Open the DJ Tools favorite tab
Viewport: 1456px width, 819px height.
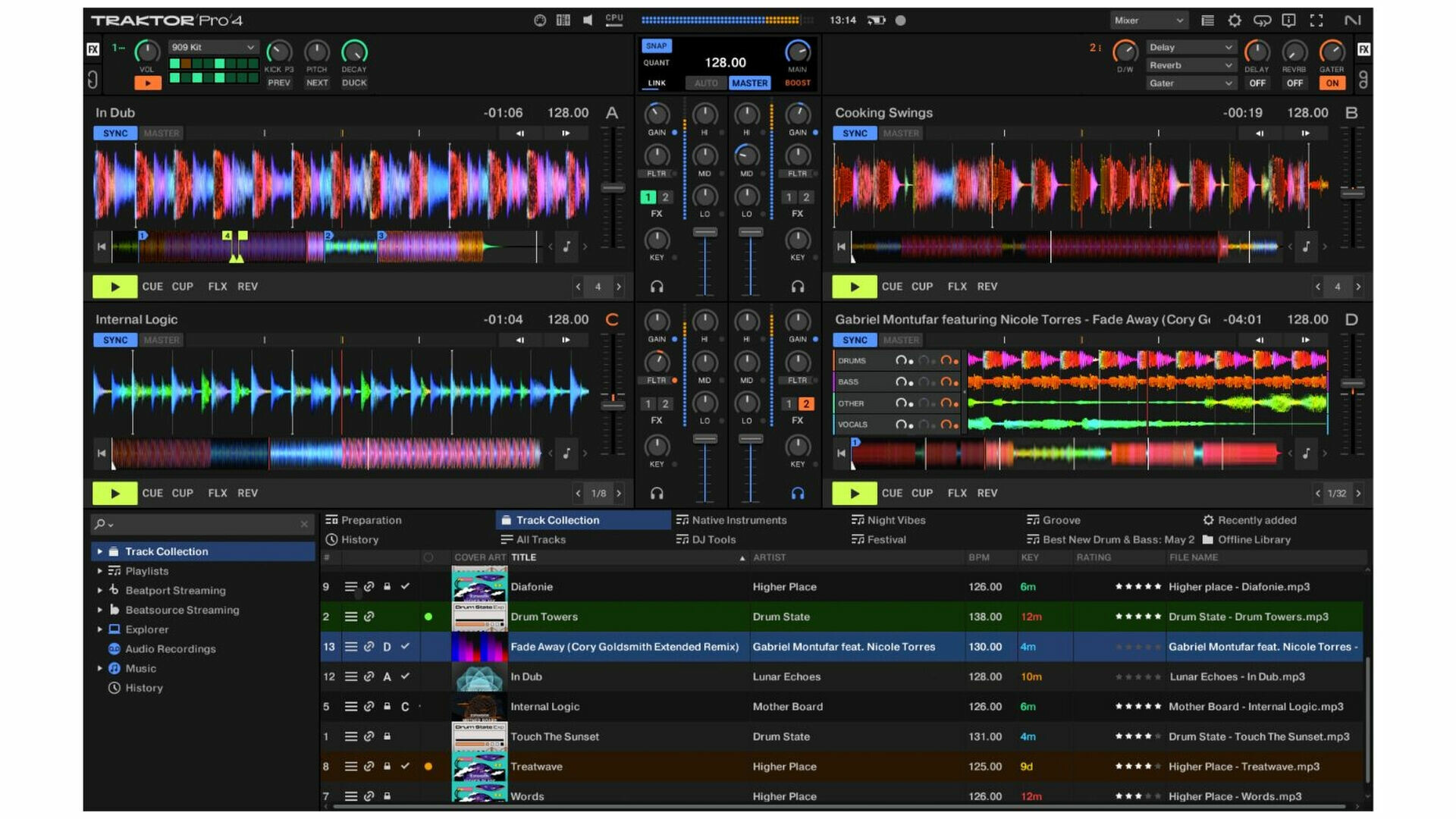pos(706,540)
